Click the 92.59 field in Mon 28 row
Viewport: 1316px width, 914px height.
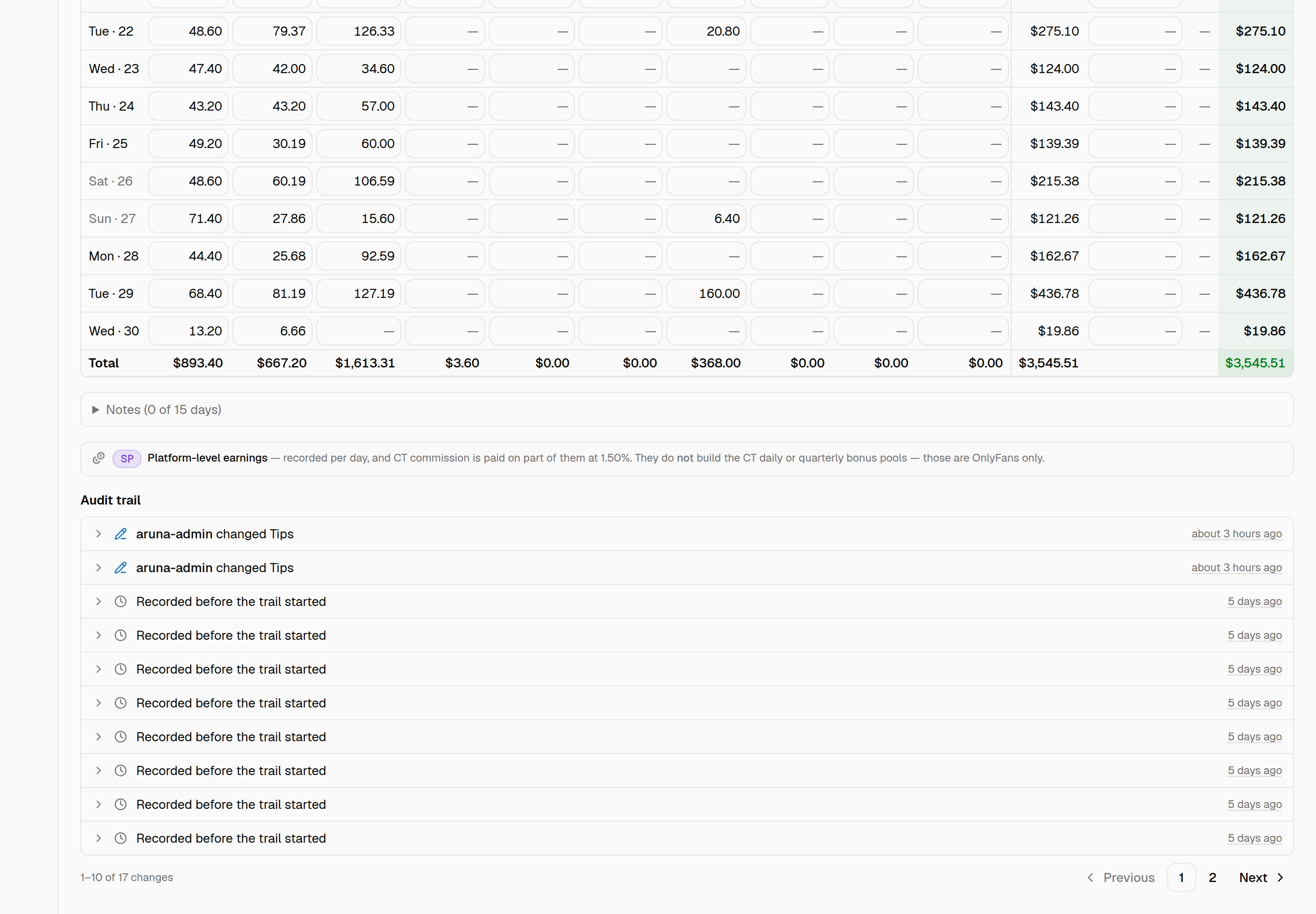click(359, 256)
